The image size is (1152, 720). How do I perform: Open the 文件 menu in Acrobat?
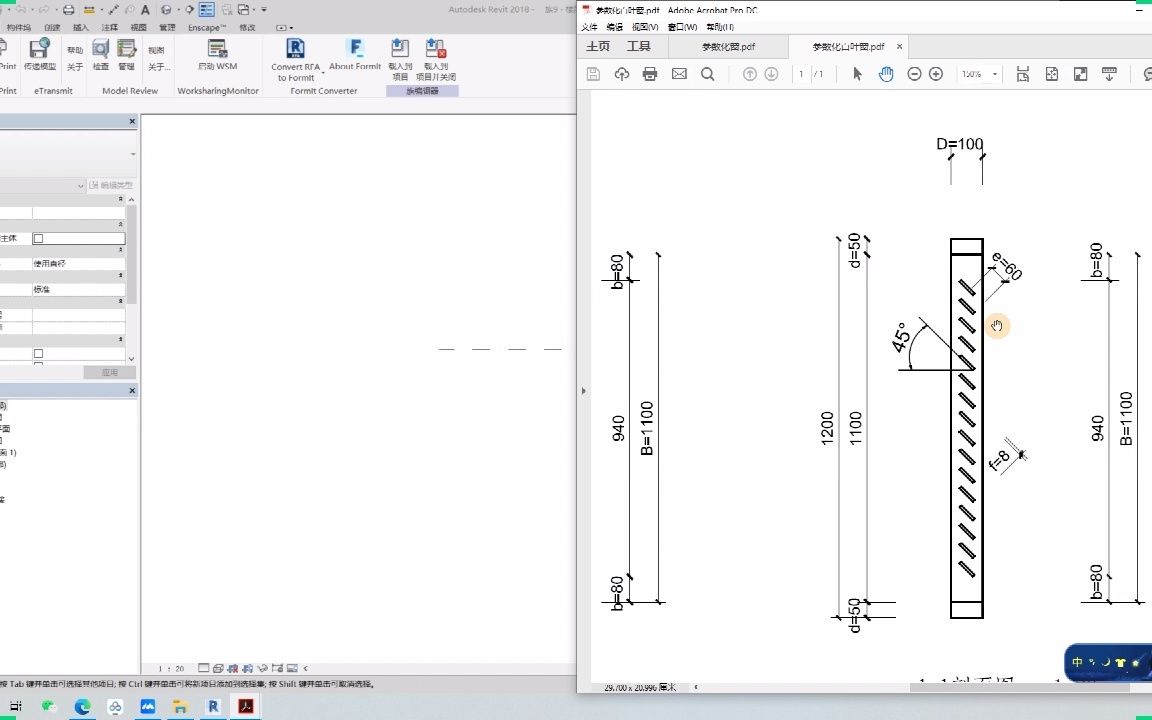pos(588,27)
